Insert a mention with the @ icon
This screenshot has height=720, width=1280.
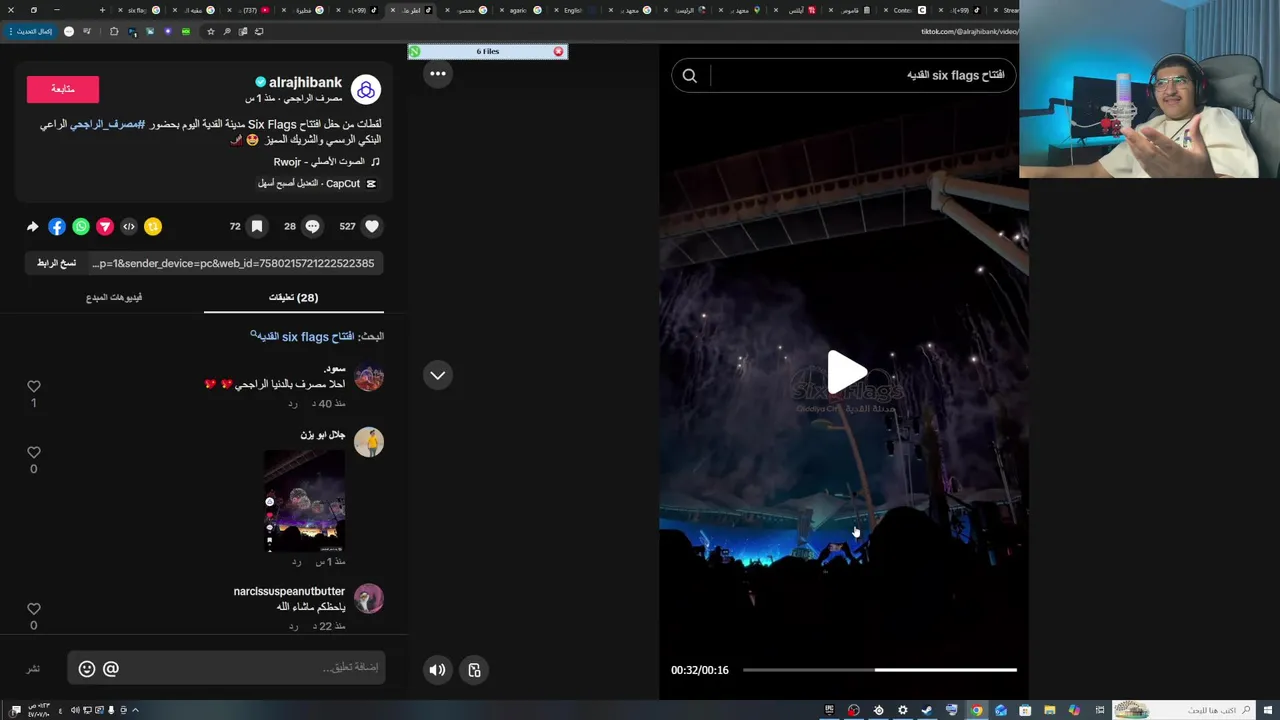coord(111,669)
